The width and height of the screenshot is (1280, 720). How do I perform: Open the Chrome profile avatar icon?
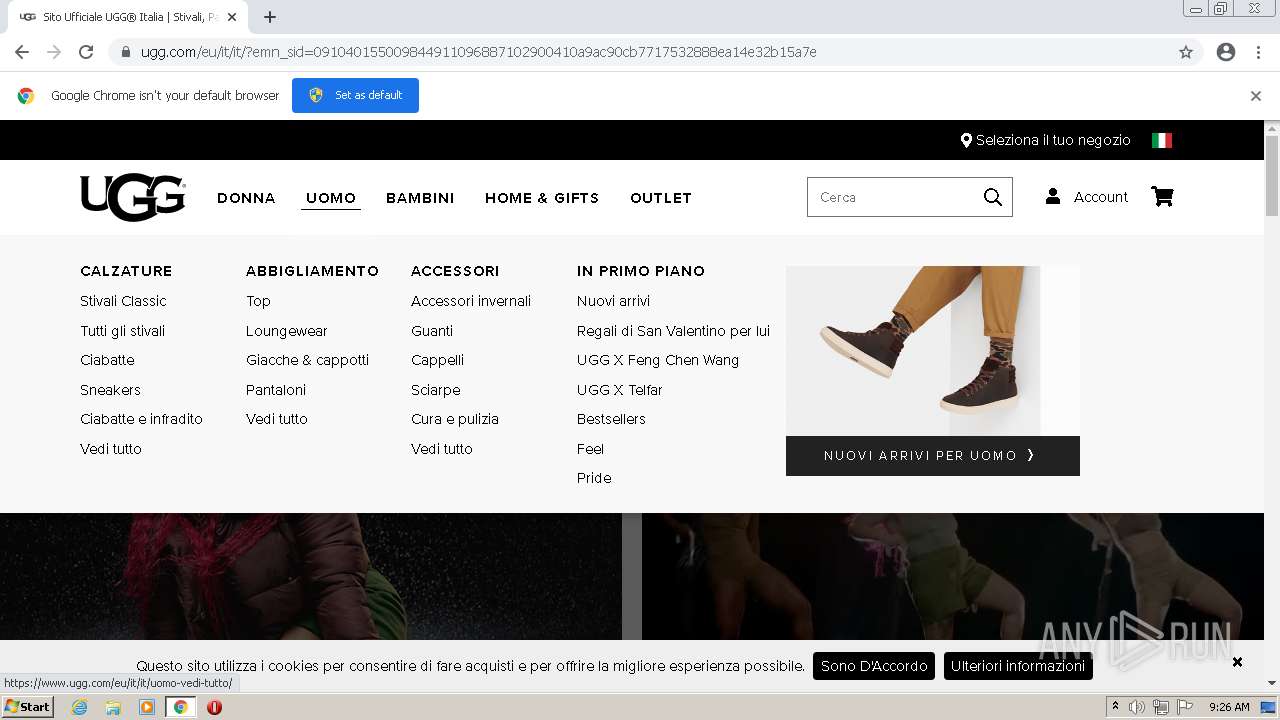(1226, 52)
